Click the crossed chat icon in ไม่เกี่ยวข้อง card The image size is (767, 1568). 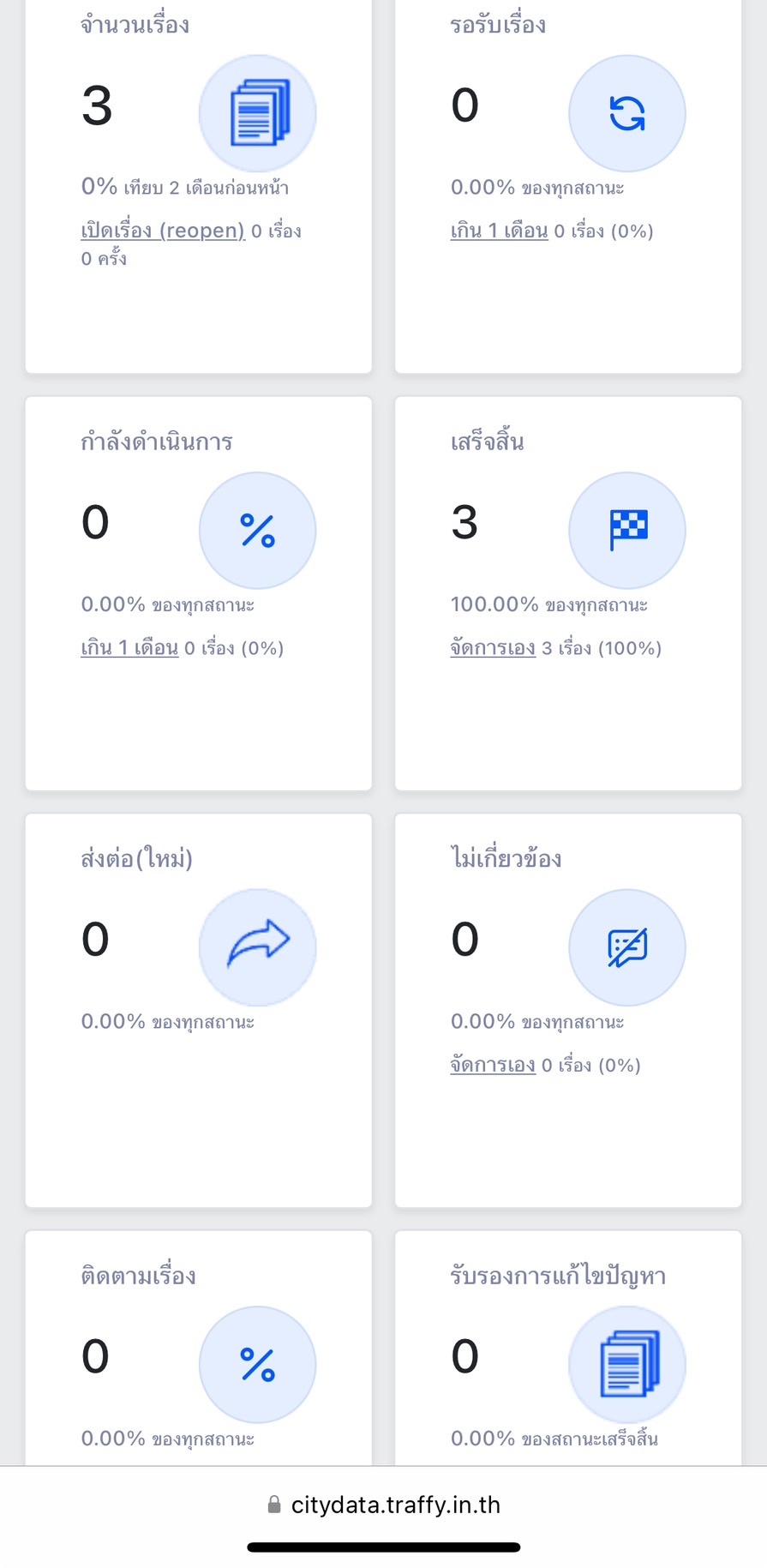[627, 947]
